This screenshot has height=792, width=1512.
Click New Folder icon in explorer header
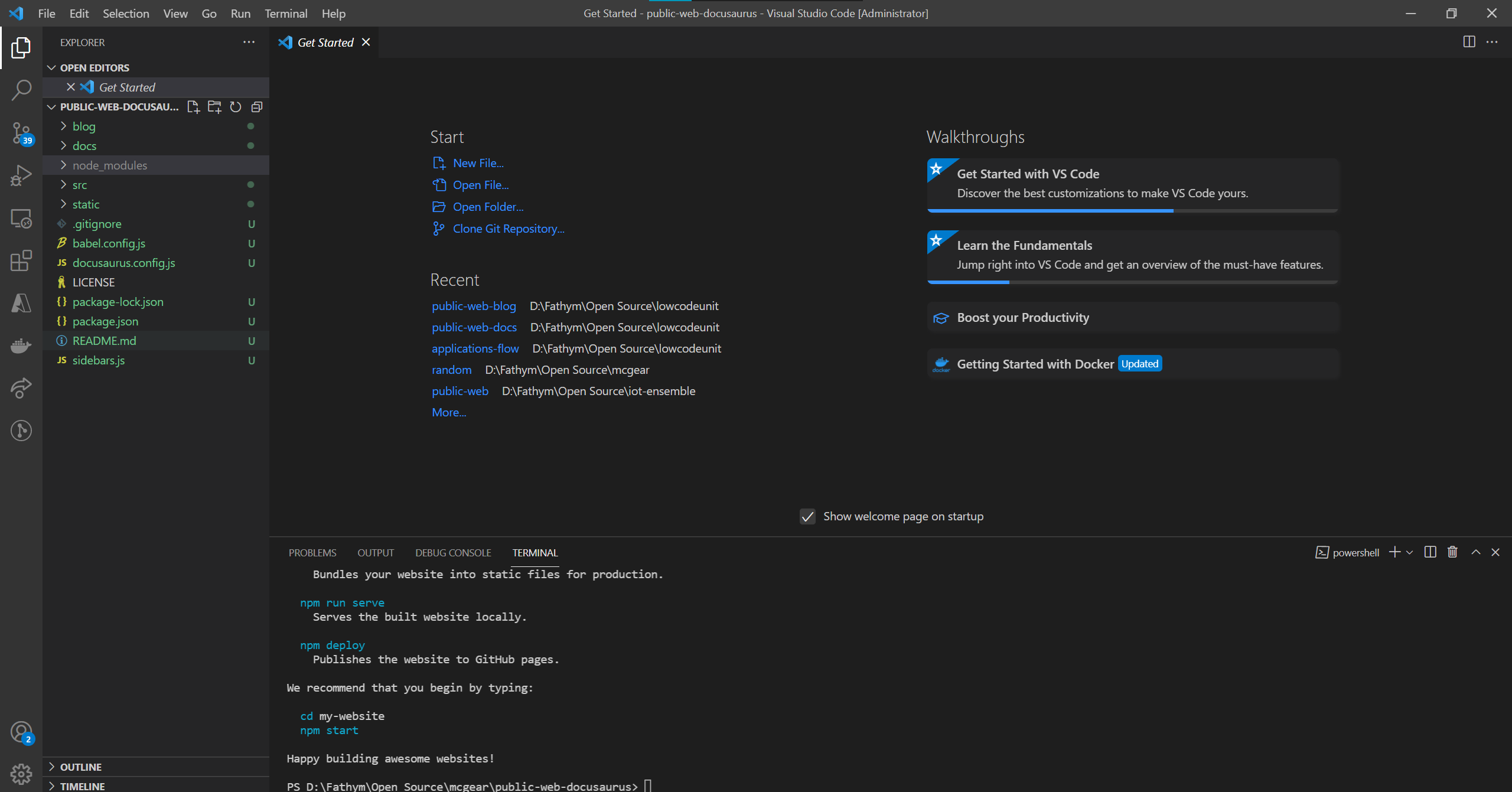[214, 107]
